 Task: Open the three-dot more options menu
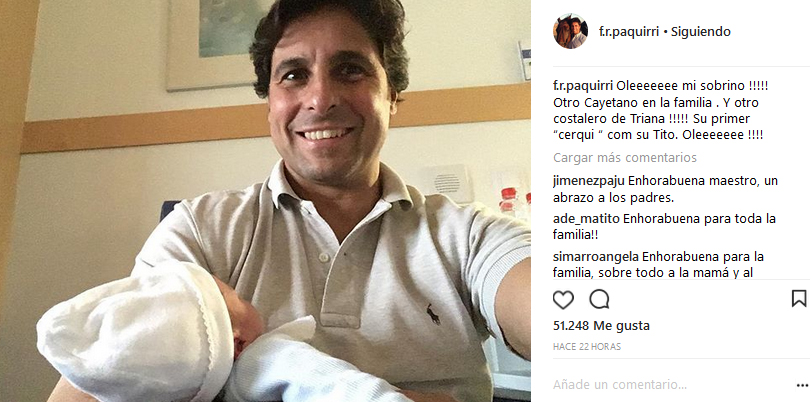(x=802, y=385)
